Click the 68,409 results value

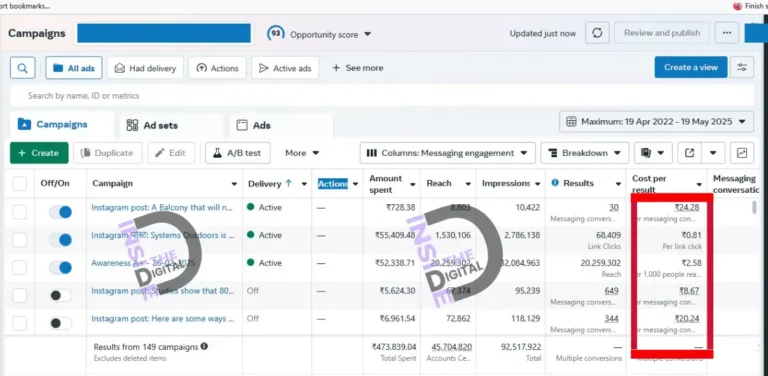pos(608,235)
